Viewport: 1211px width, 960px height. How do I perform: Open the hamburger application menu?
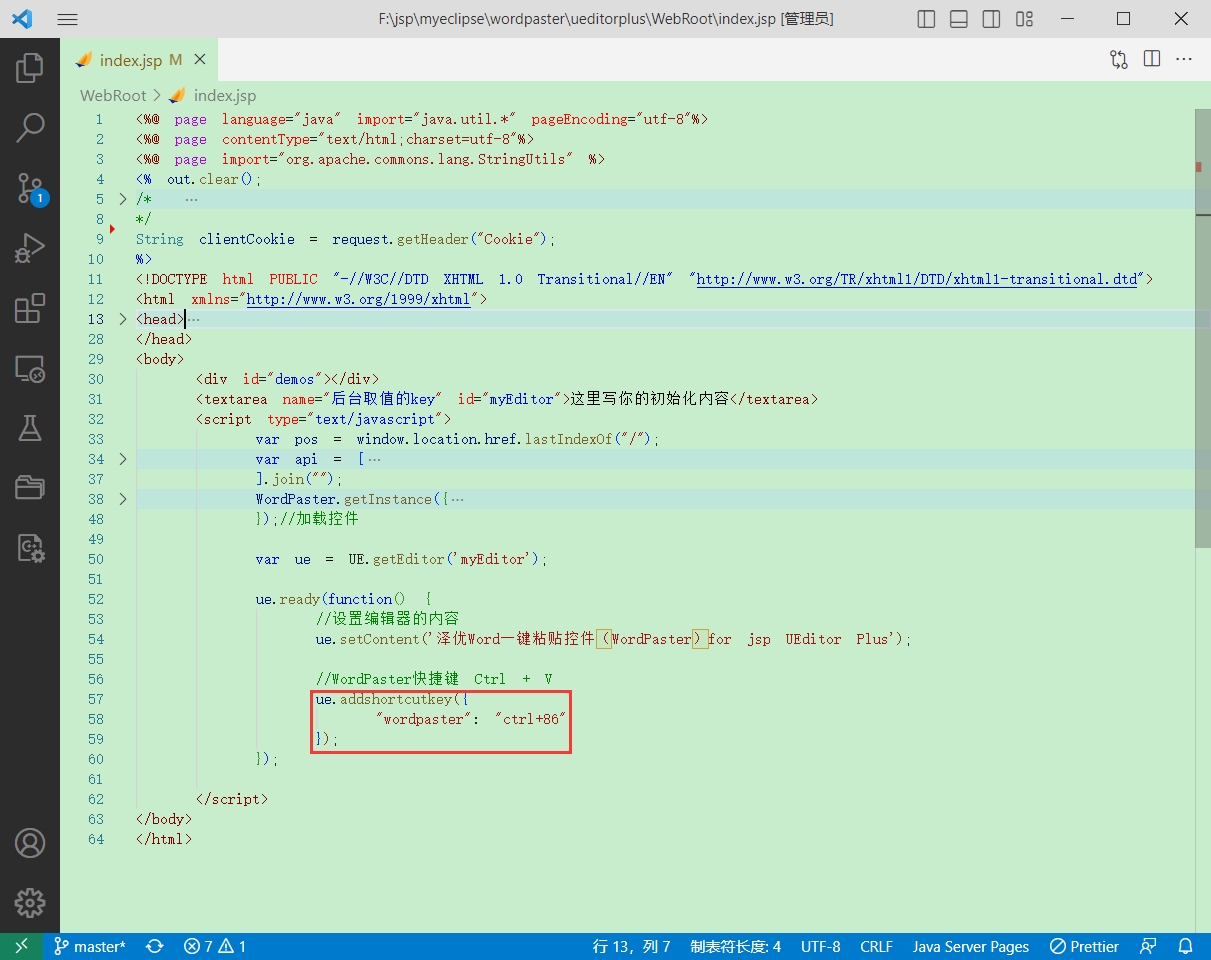[68, 19]
